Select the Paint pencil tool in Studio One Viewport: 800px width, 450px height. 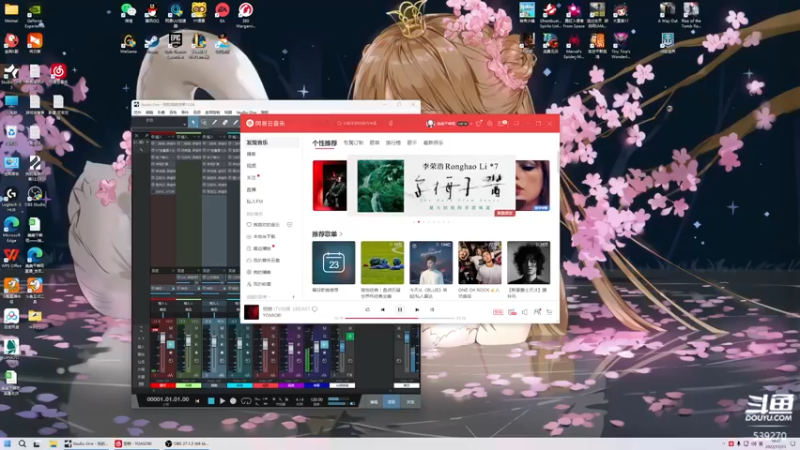(x=214, y=122)
